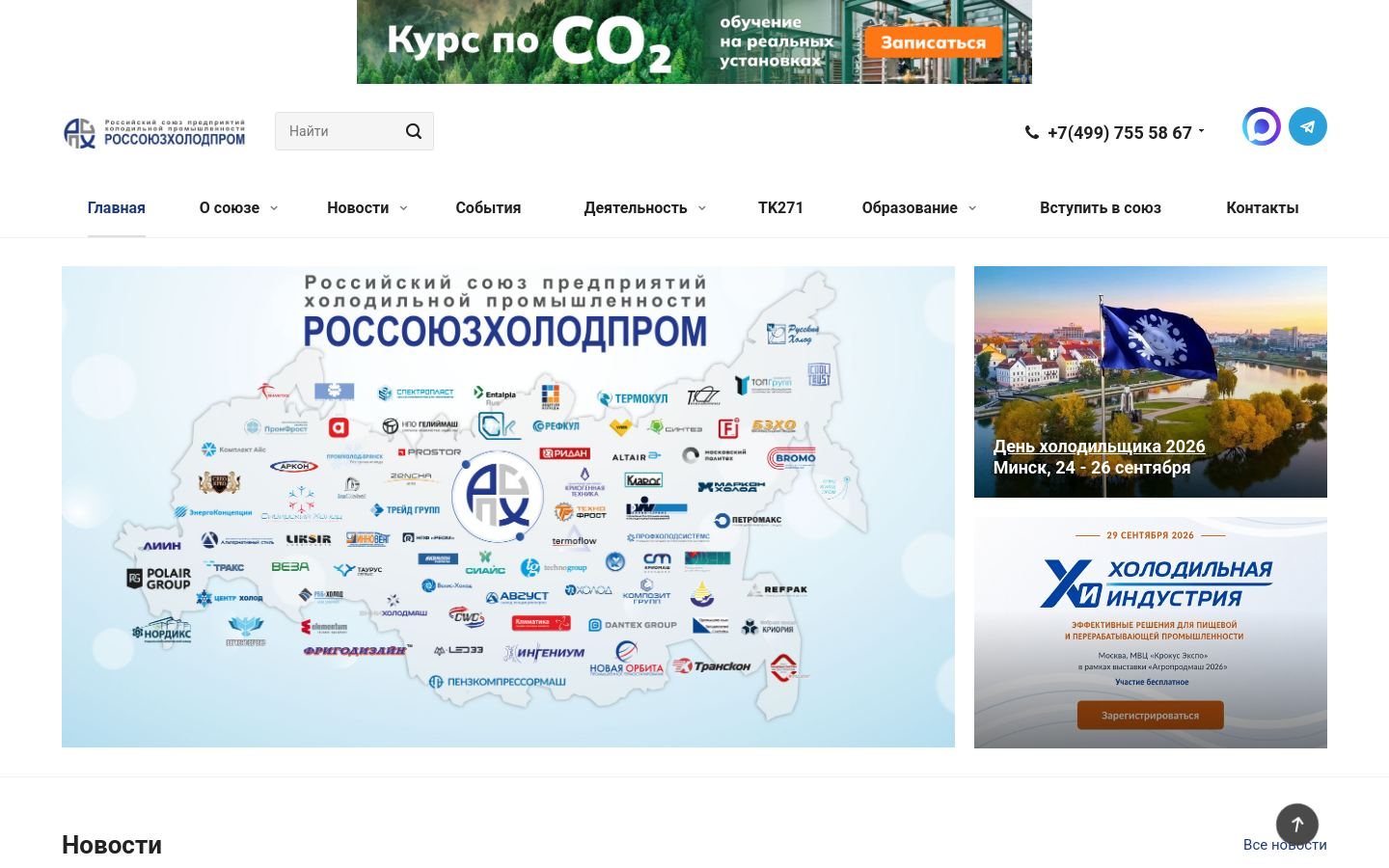Expand the Деятельность menu chevron
The image size is (1389, 868).
point(701,208)
